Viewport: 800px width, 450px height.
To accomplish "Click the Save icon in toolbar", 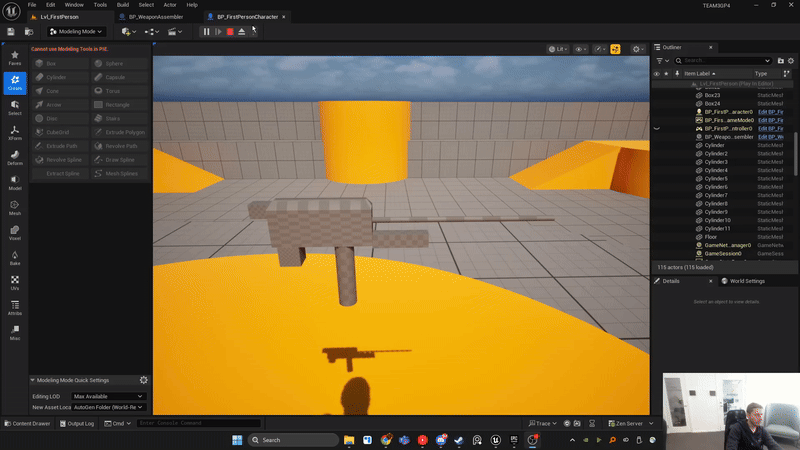I will [11, 32].
